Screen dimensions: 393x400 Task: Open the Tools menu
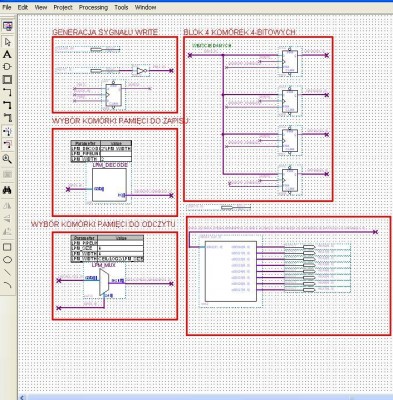pyautogui.click(x=121, y=7)
